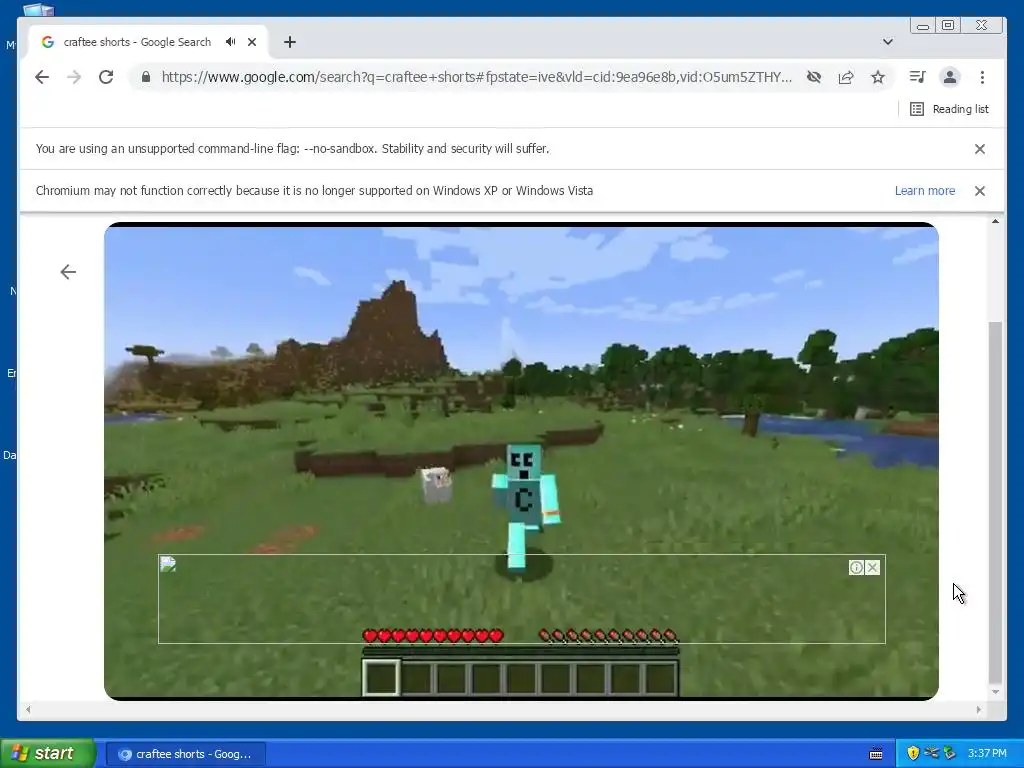This screenshot has height=768, width=1024.
Task: Click the horizontal scroll right arrow
Action: [x=978, y=709]
